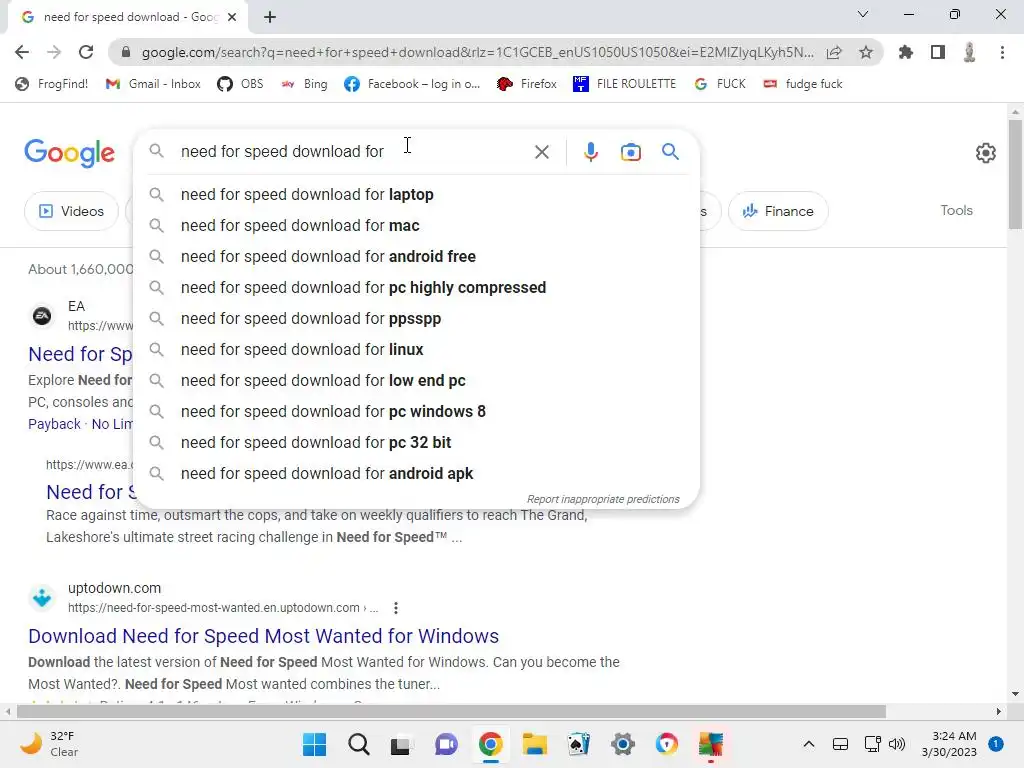Image resolution: width=1024 pixels, height=768 pixels.
Task: Select suggestion ending with mac
Action: [416, 225]
